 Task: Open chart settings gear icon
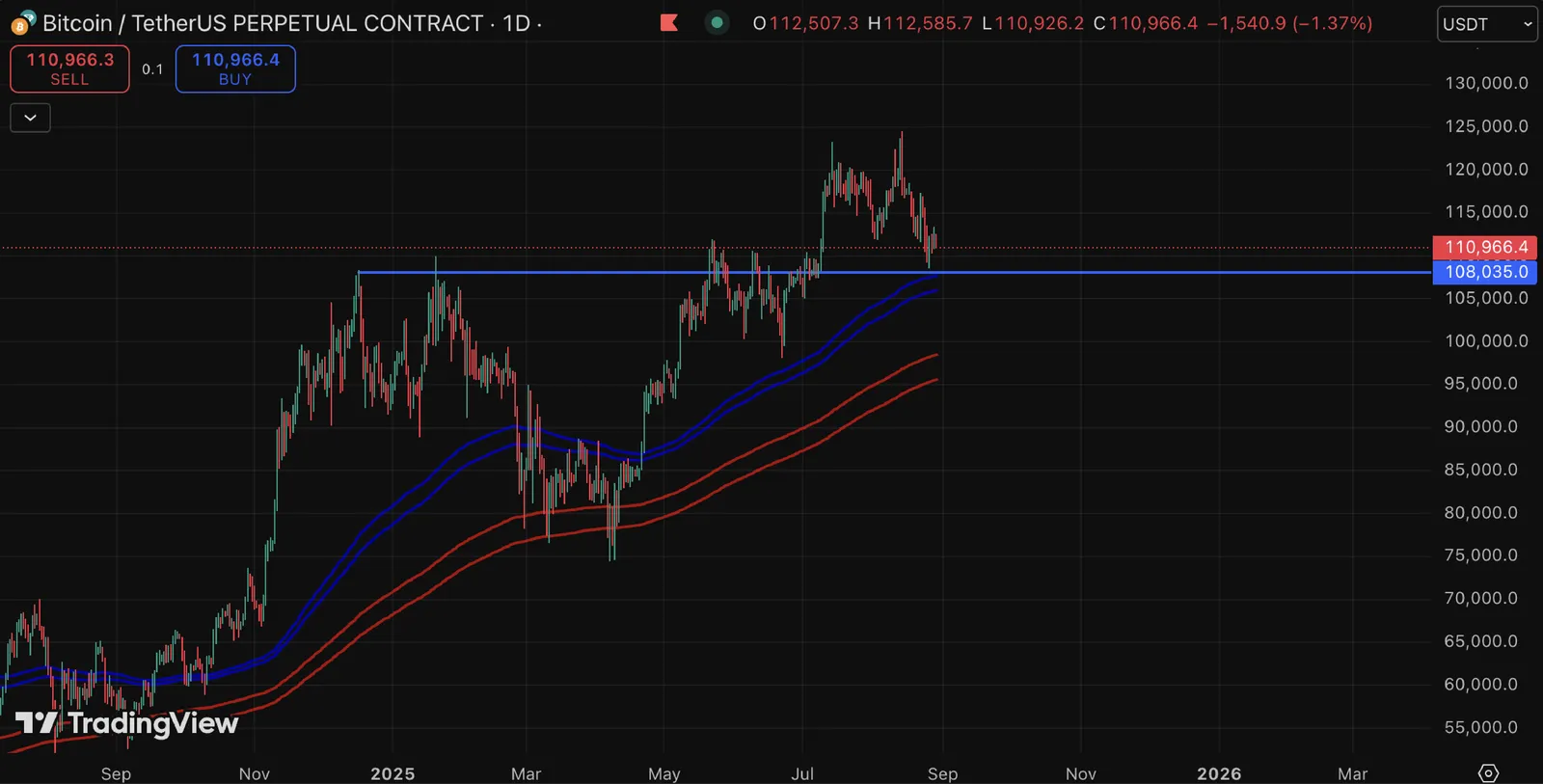point(1488,772)
